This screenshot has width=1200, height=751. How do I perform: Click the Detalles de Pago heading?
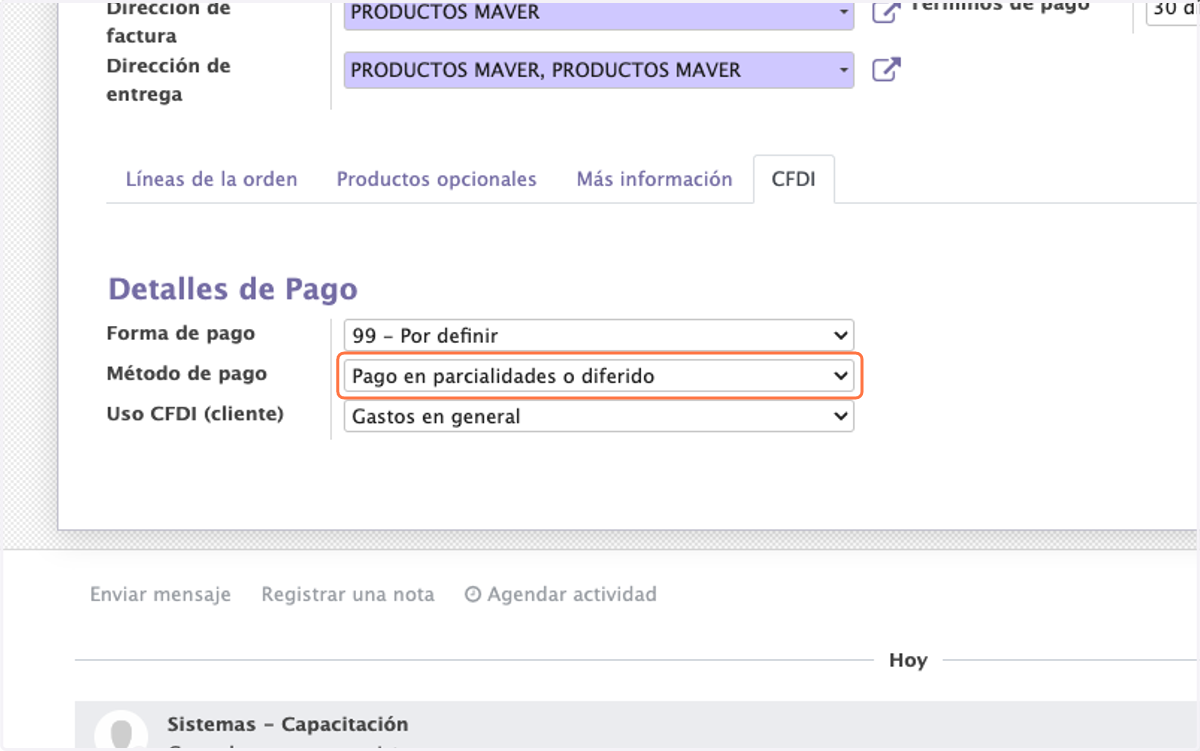pos(232,289)
